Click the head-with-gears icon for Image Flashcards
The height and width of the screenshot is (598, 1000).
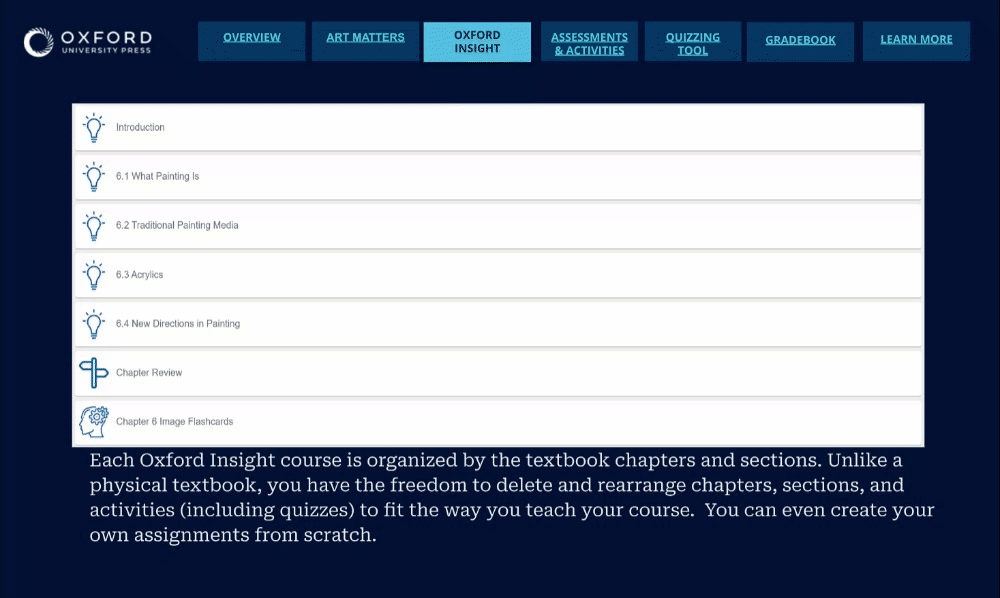point(93,421)
